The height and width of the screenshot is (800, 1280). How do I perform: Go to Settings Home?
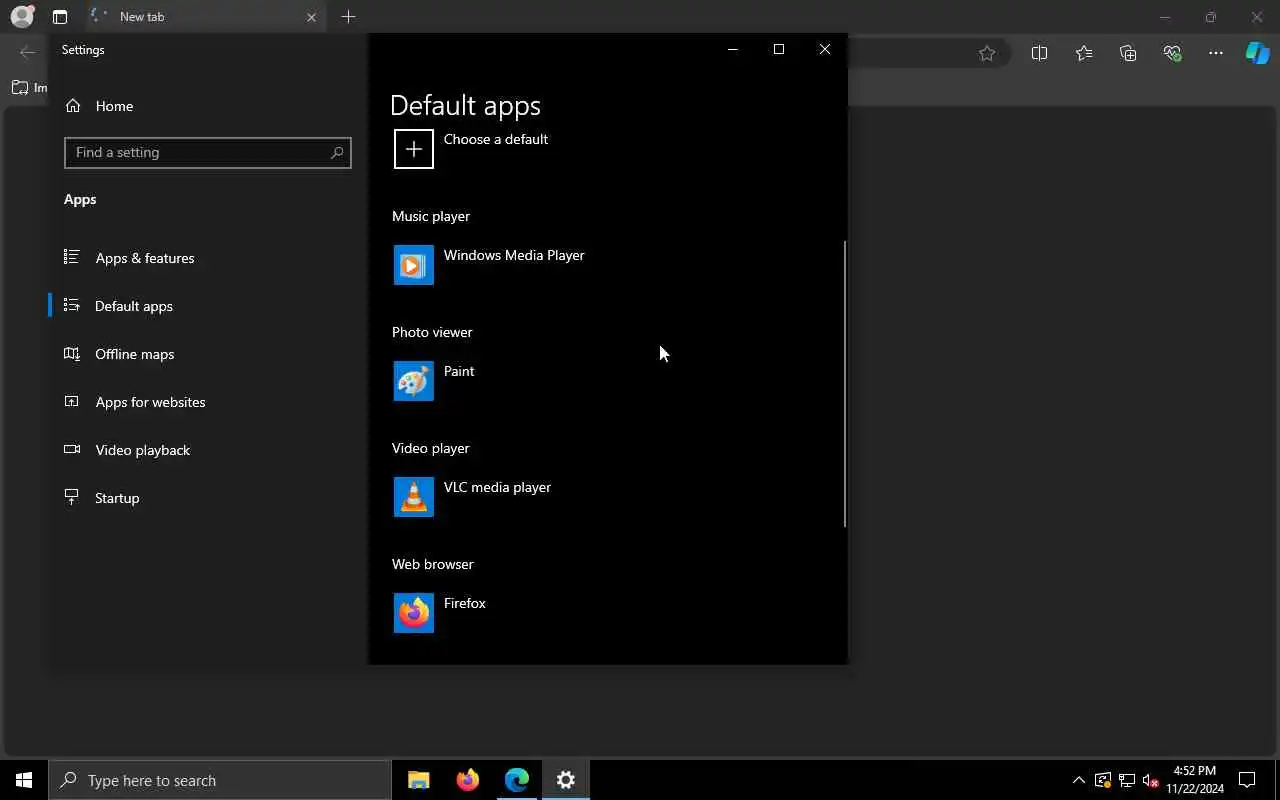tap(208, 106)
